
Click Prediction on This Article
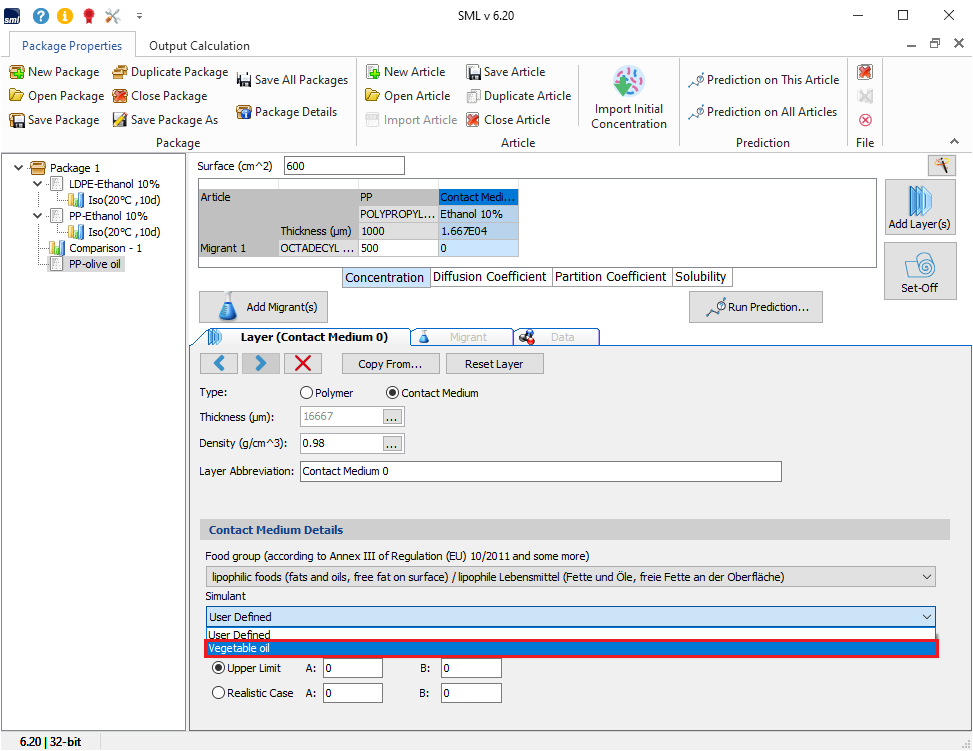(x=764, y=80)
